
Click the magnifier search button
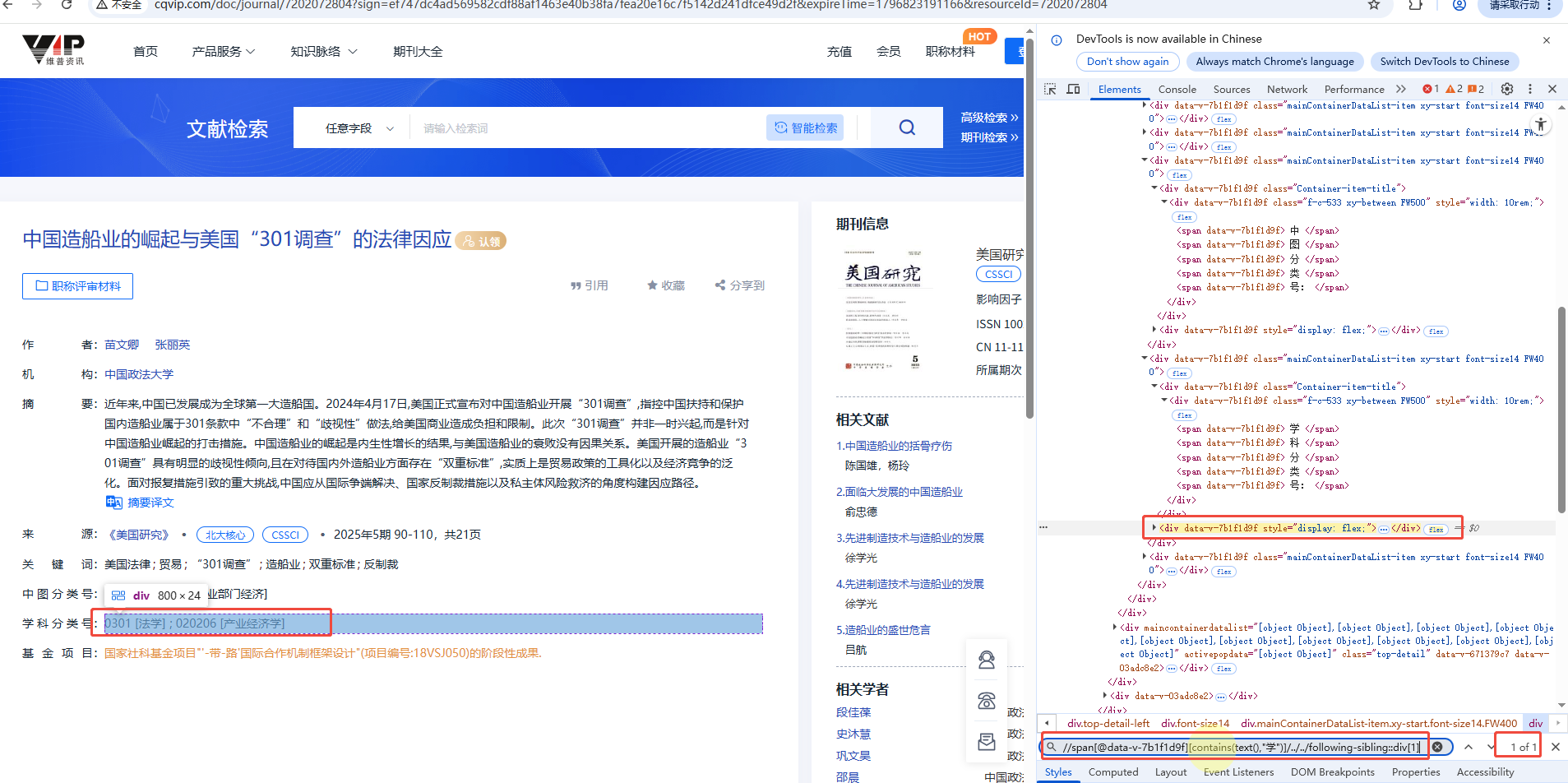point(907,127)
